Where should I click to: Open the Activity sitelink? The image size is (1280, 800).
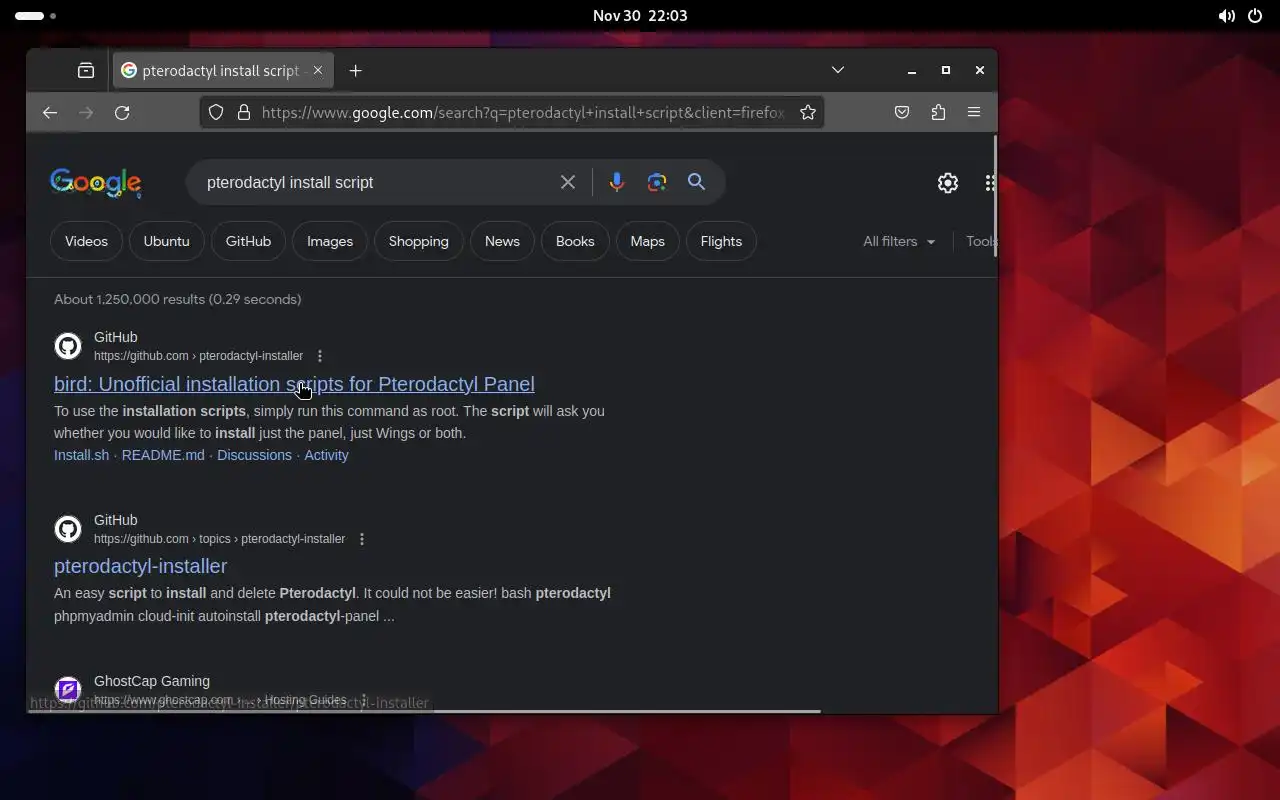pyautogui.click(x=326, y=455)
